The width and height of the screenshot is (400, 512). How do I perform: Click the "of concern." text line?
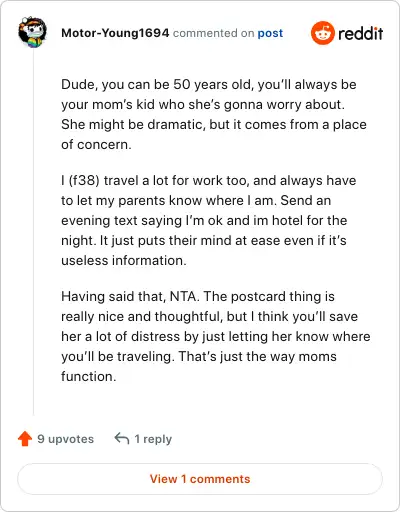pos(96,144)
